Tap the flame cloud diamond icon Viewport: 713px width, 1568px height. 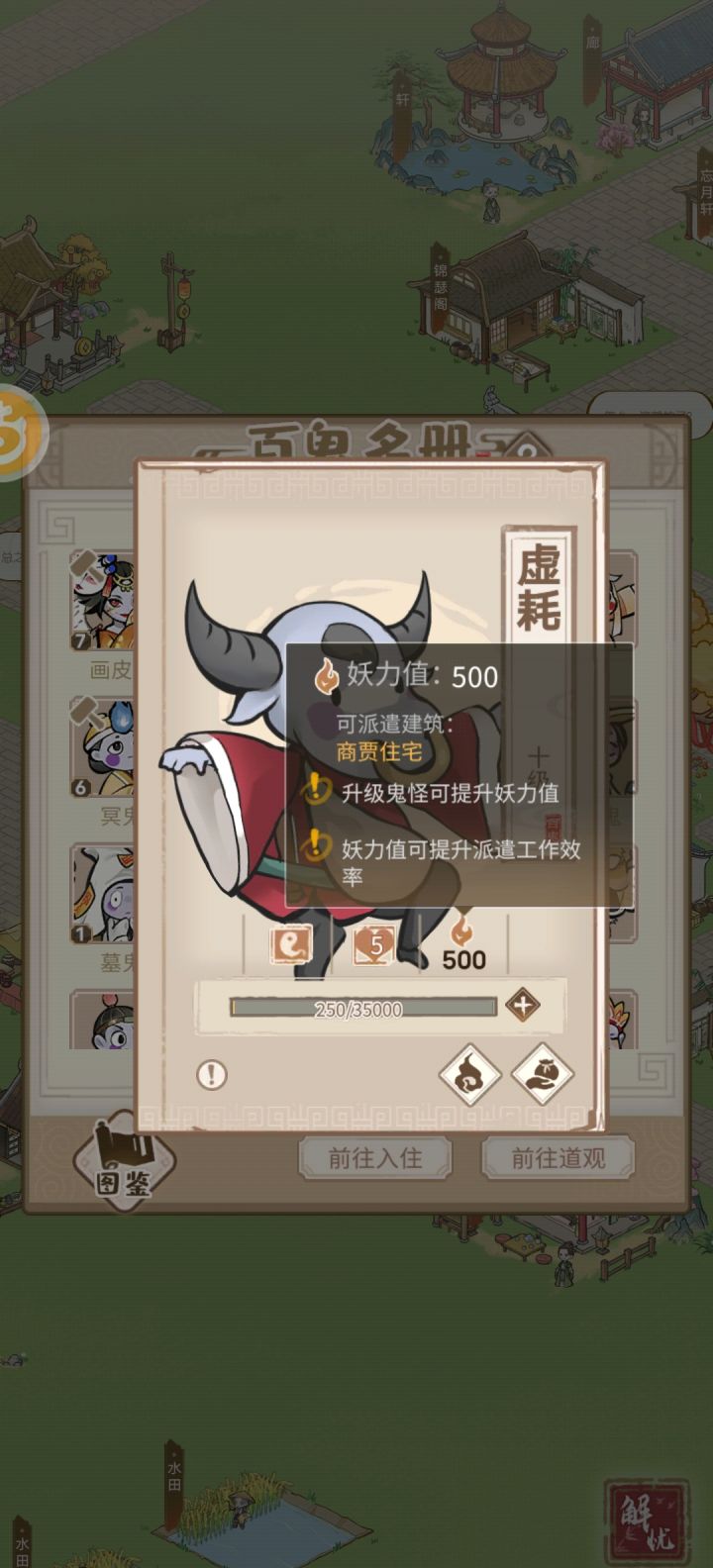coord(469,1074)
